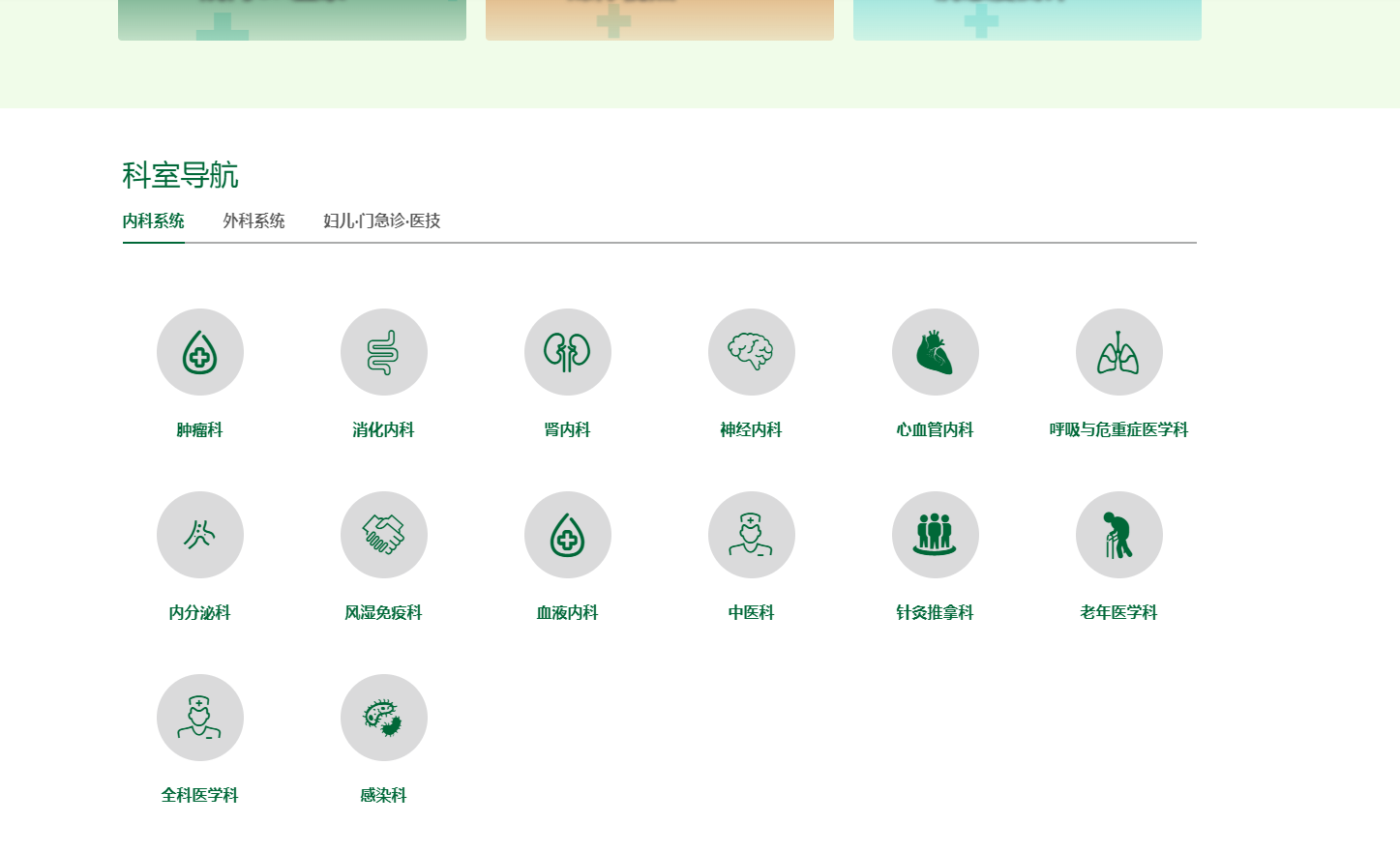Open the 内分泌科 icon
This screenshot has width=1400, height=853.
200,535
